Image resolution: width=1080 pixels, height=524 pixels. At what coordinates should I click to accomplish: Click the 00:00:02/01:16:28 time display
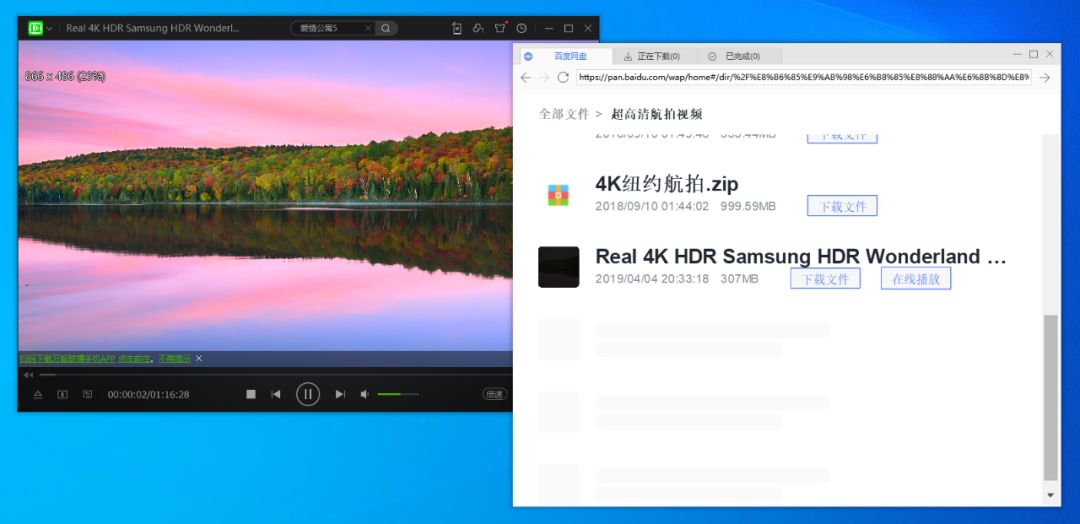point(148,395)
